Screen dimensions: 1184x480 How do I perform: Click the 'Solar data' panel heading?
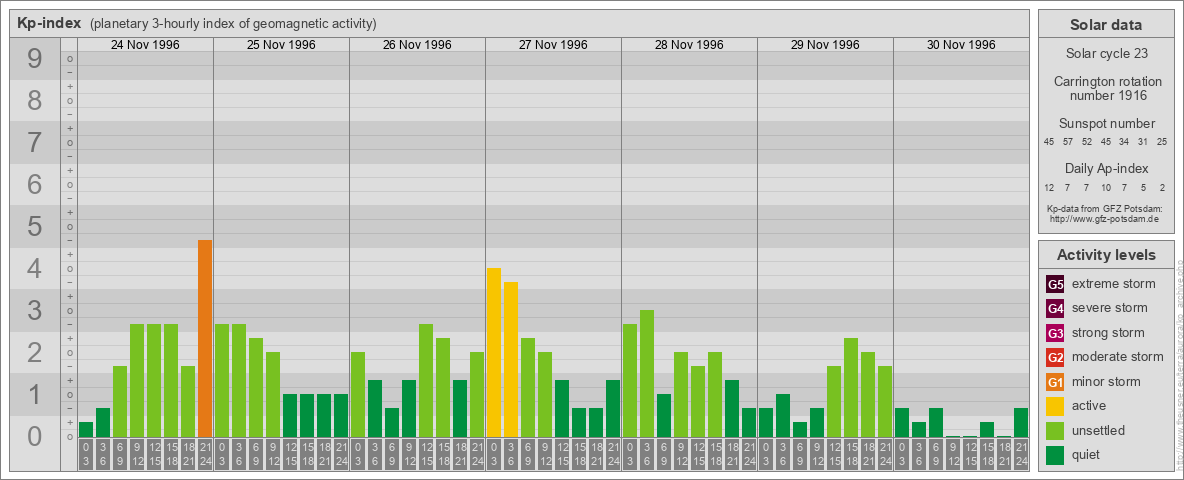point(1105,25)
